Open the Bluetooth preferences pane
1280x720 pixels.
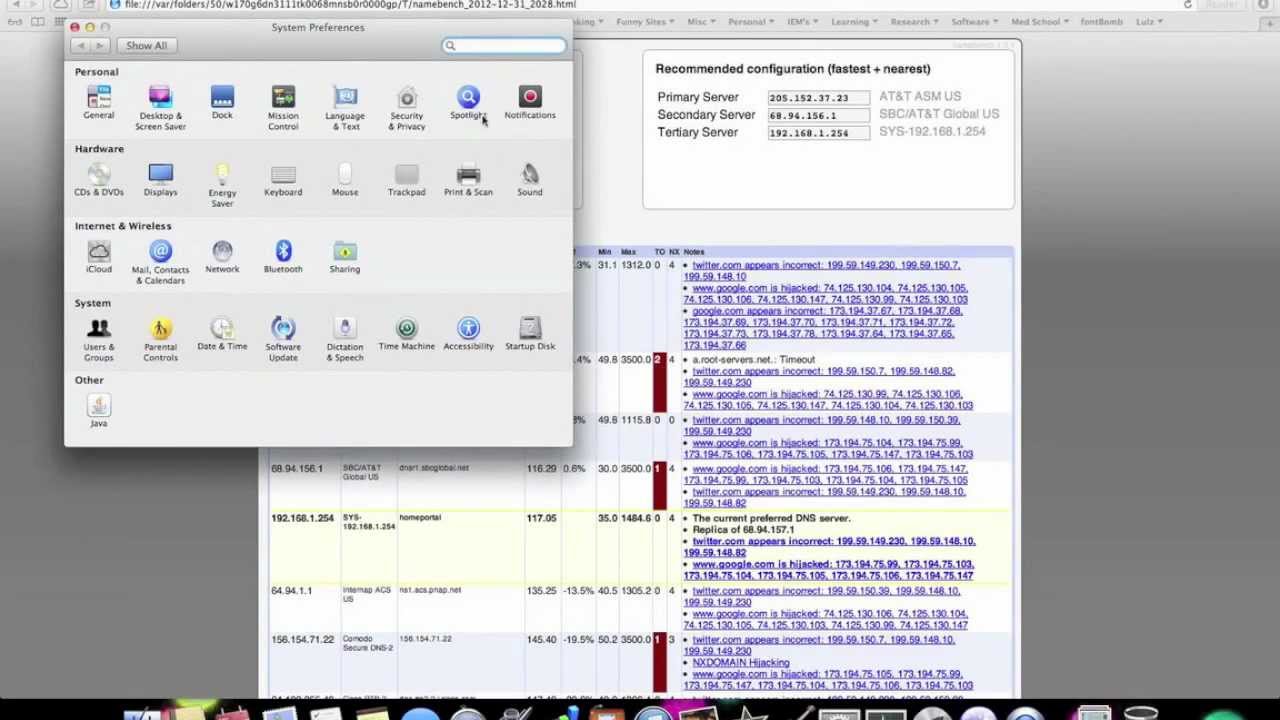pos(283,257)
